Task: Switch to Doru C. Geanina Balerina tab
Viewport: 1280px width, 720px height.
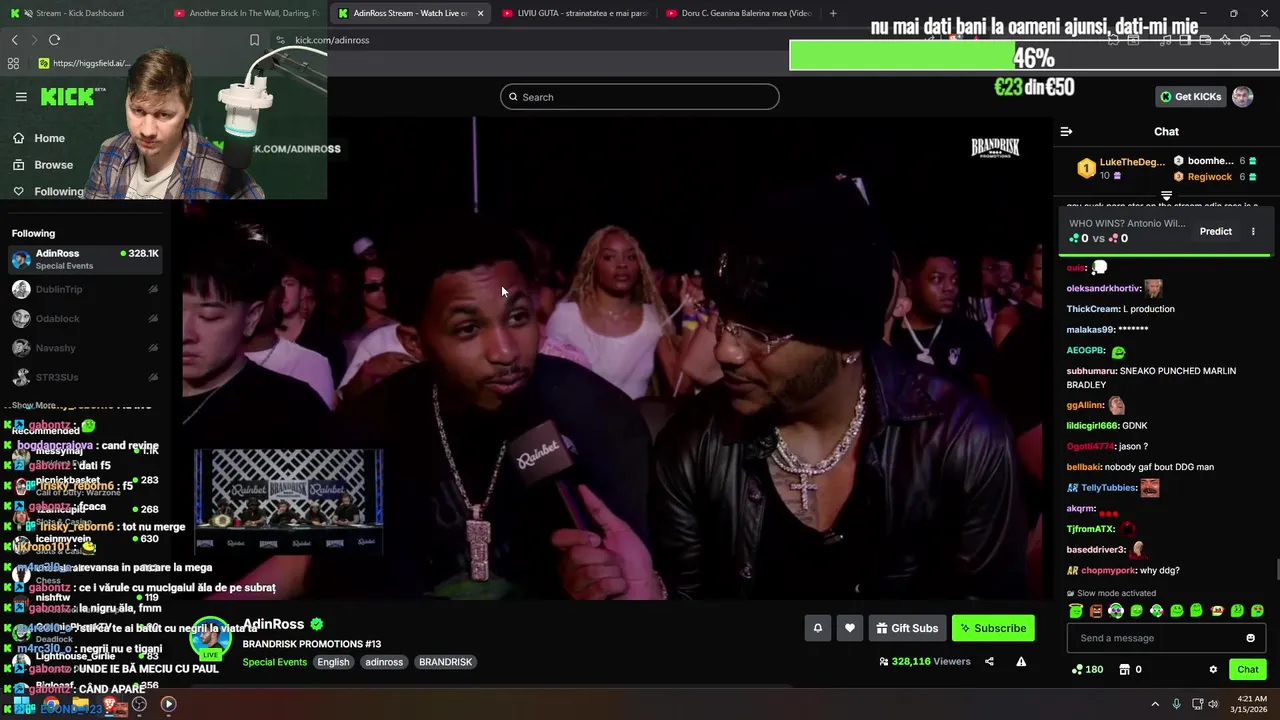Action: [737, 13]
